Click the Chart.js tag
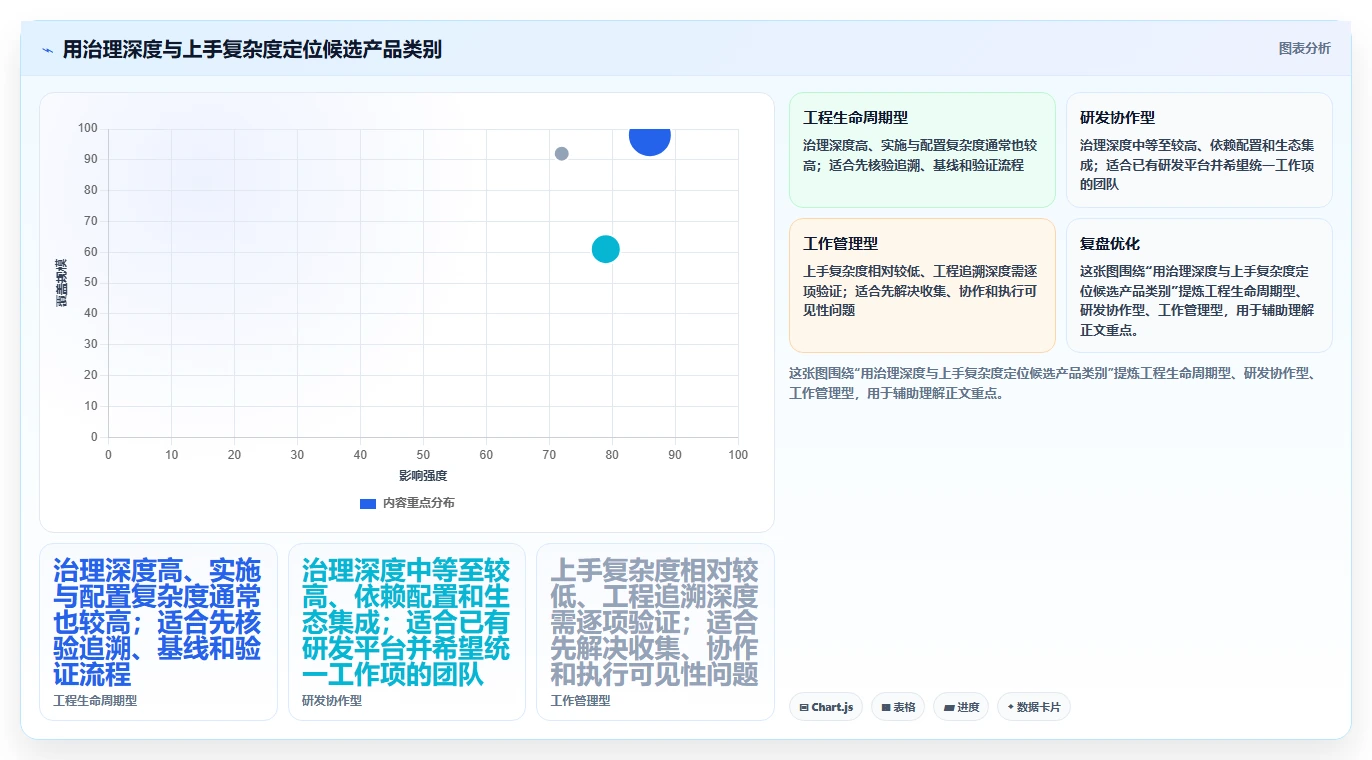Viewport: 1372px width, 760px height. [826, 707]
